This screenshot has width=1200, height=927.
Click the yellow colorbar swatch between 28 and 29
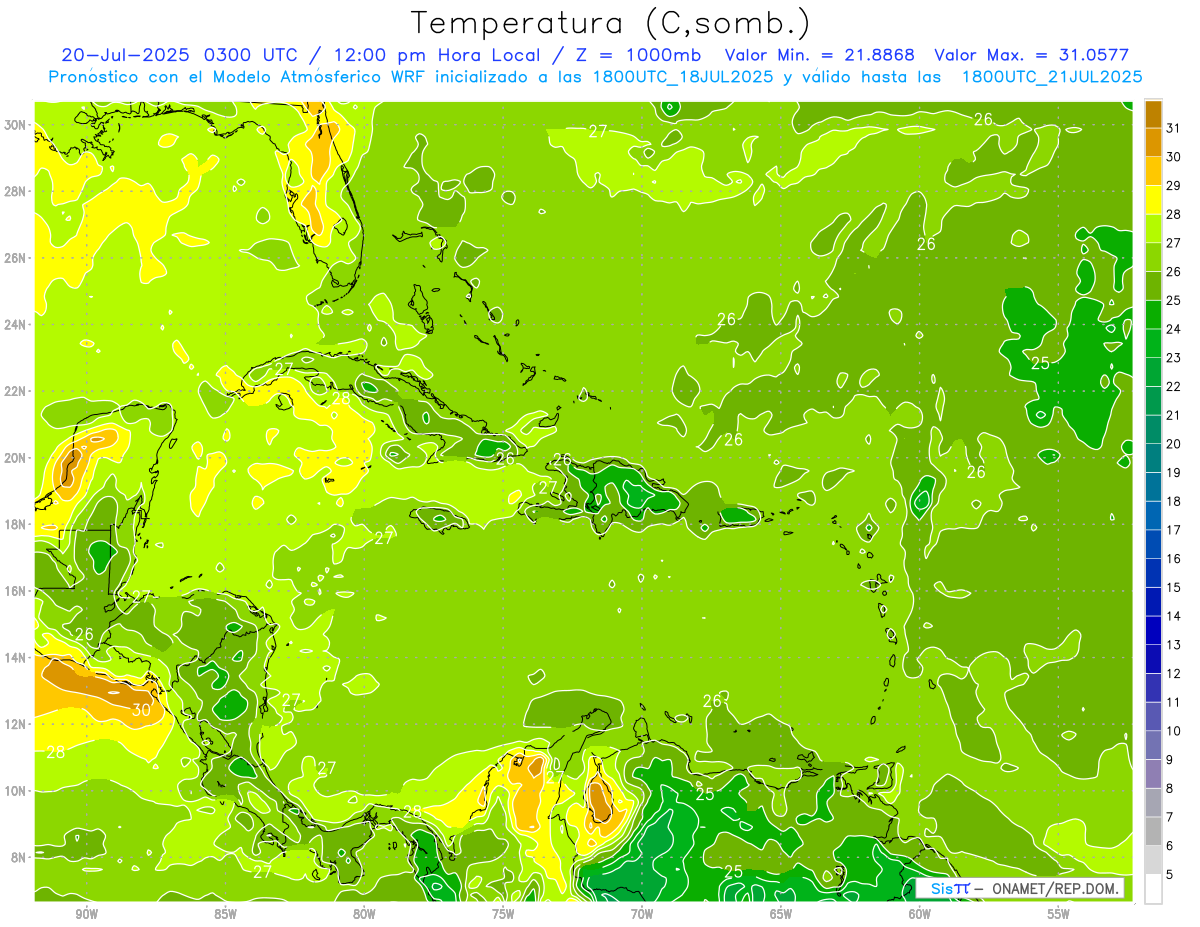point(1153,200)
